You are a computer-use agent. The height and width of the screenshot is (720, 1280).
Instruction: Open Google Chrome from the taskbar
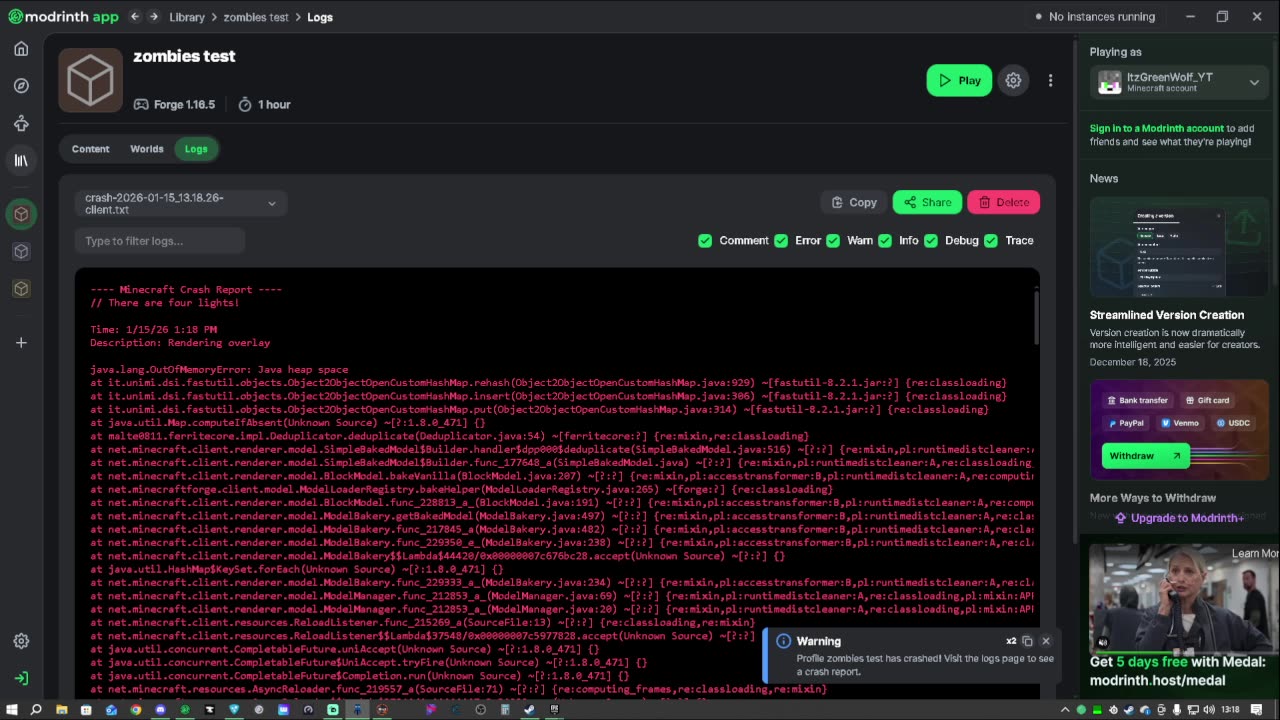[135, 710]
